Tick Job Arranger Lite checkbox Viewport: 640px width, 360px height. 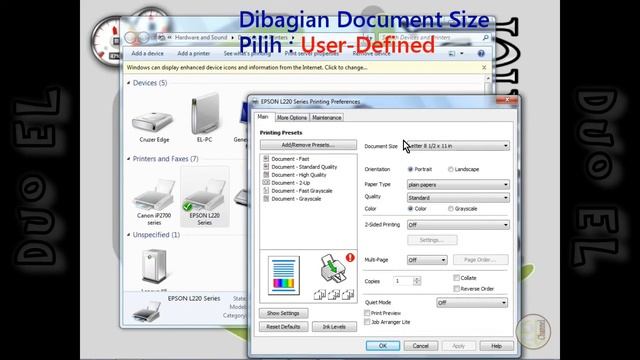[367, 322]
